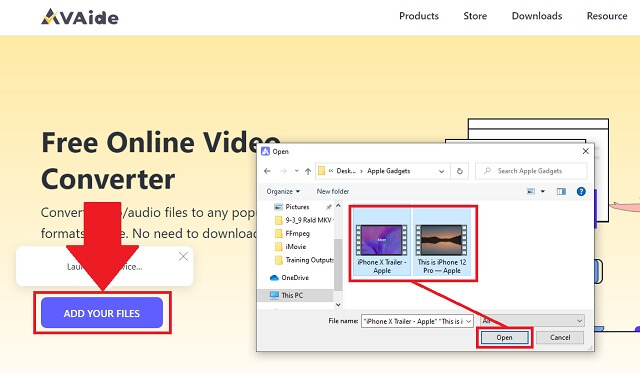This screenshot has width=640, height=373.
Task: Click the ADD YOUR FILES button
Action: 102,313
